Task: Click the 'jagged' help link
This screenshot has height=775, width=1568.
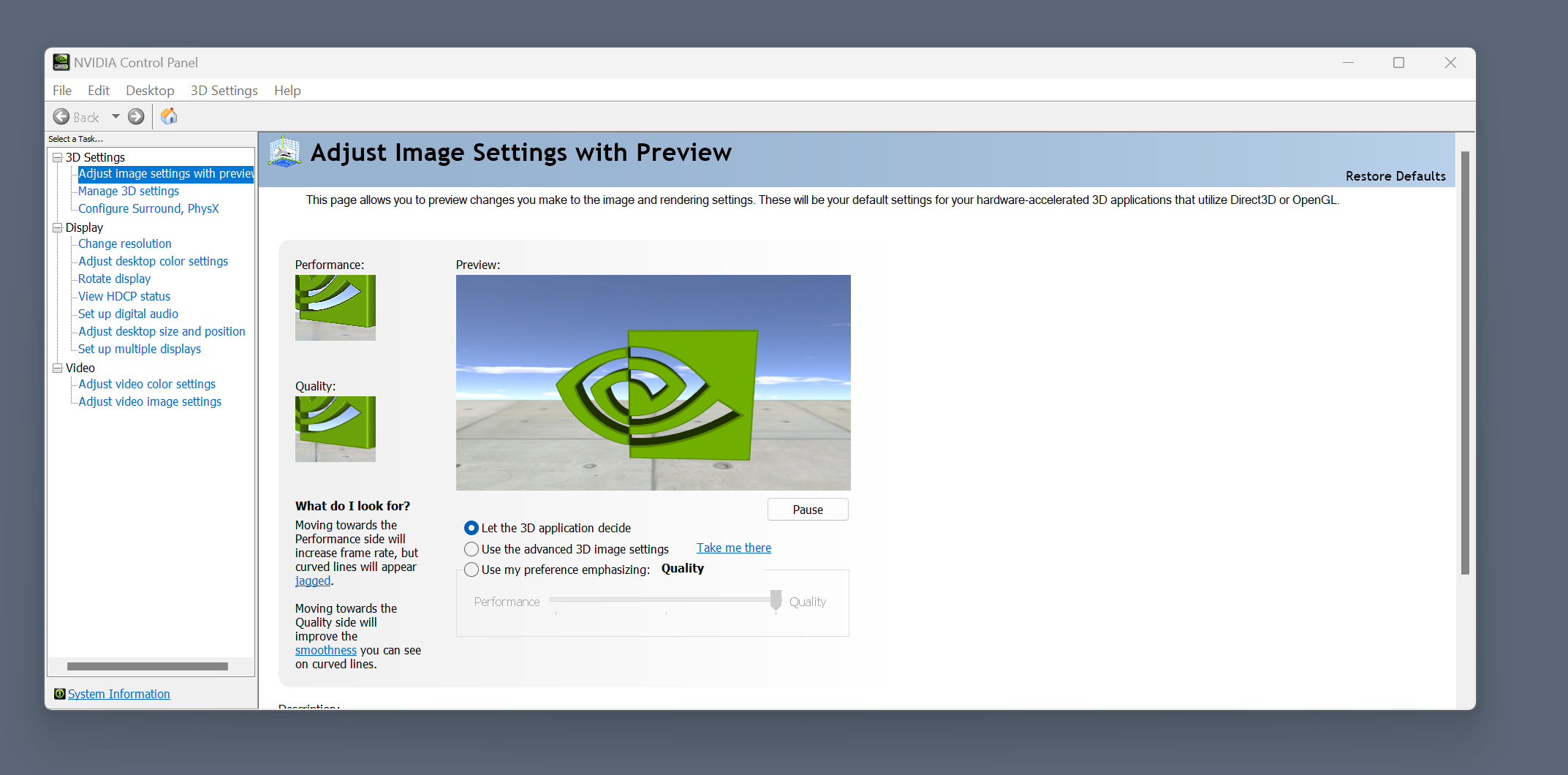Action: pyautogui.click(x=313, y=581)
